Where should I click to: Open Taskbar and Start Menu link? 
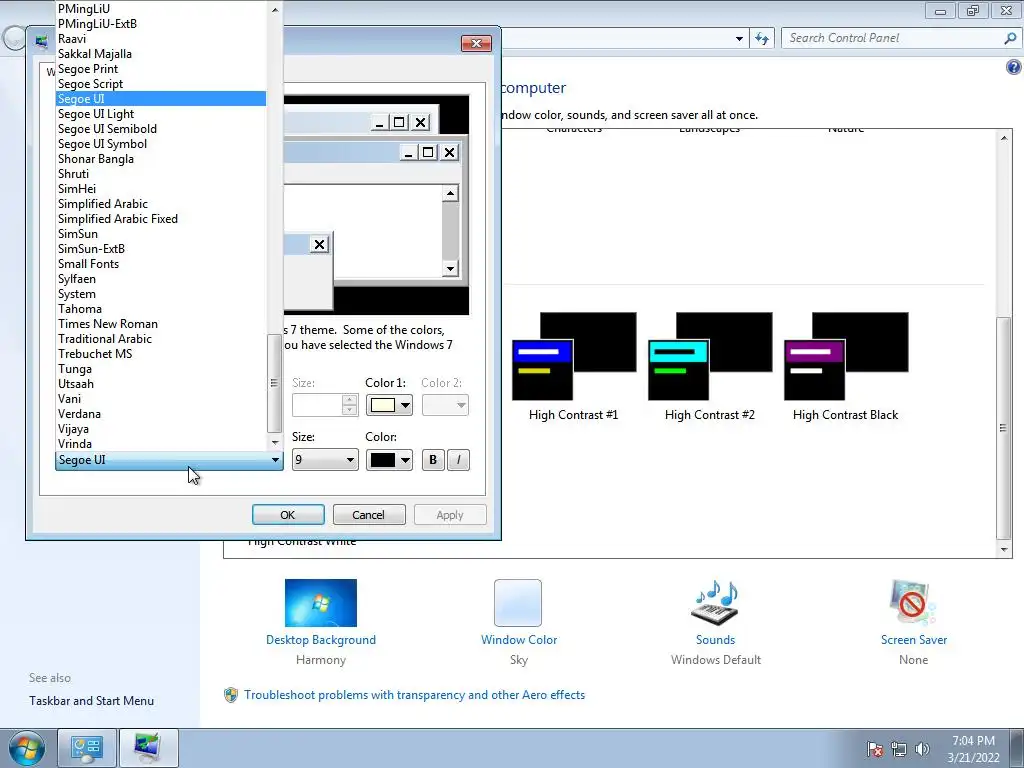pyautogui.click(x=91, y=701)
